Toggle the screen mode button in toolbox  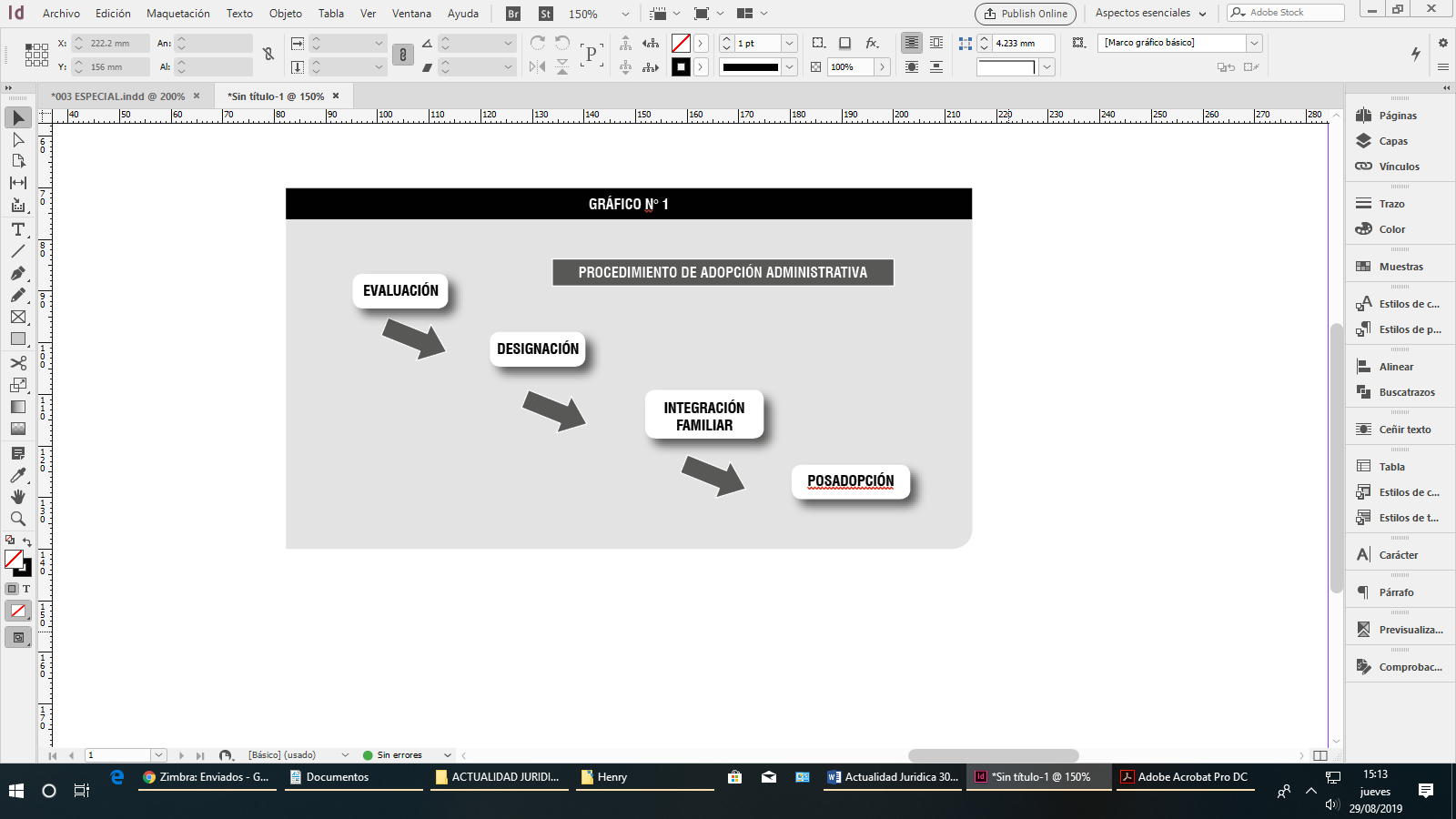pos(18,638)
